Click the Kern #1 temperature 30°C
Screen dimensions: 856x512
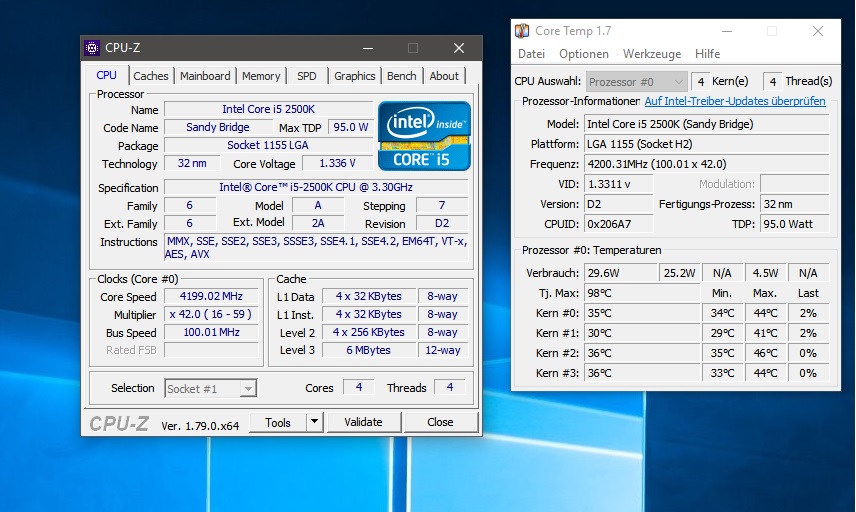pos(642,334)
